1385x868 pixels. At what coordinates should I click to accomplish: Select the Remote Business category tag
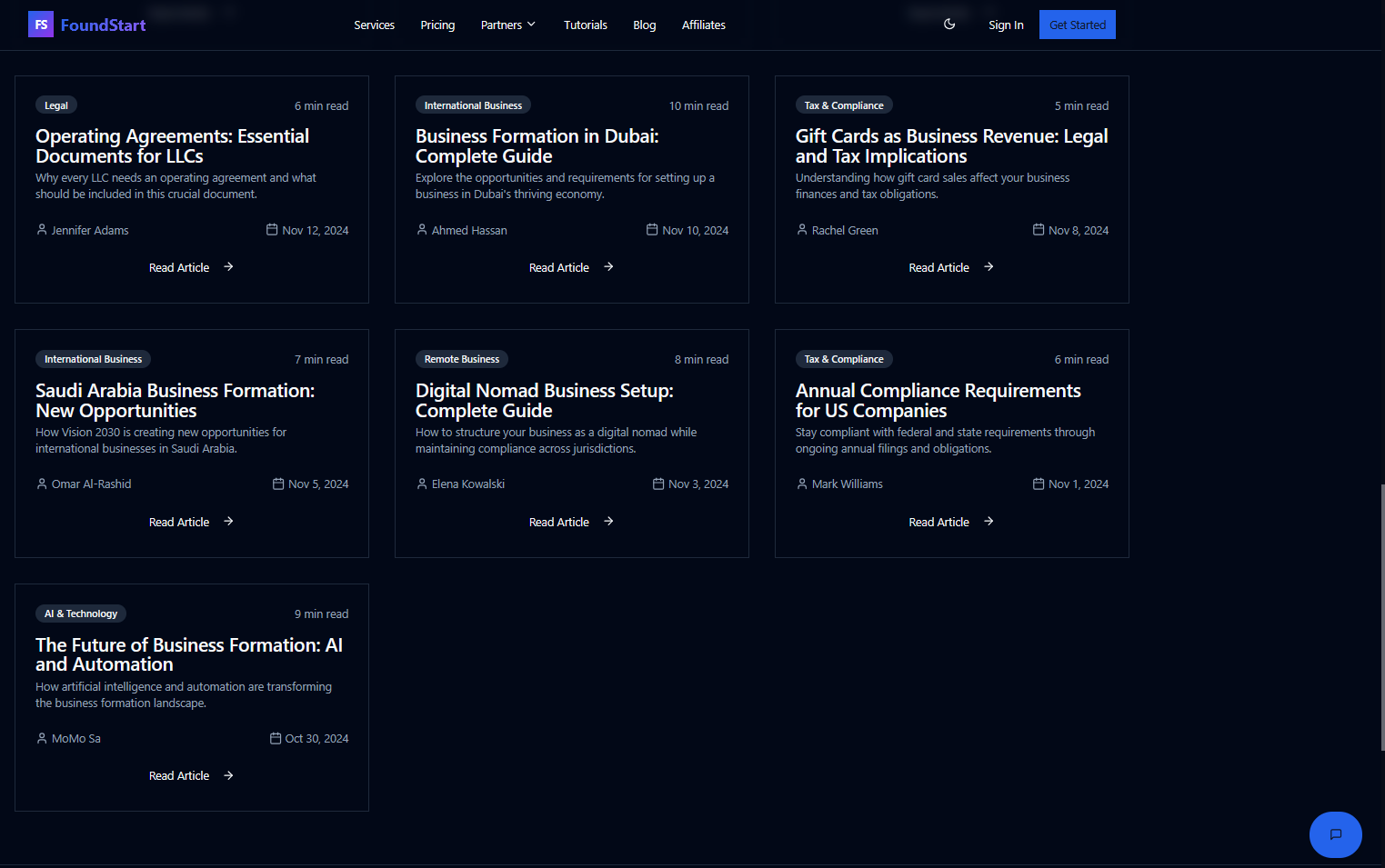coord(462,359)
